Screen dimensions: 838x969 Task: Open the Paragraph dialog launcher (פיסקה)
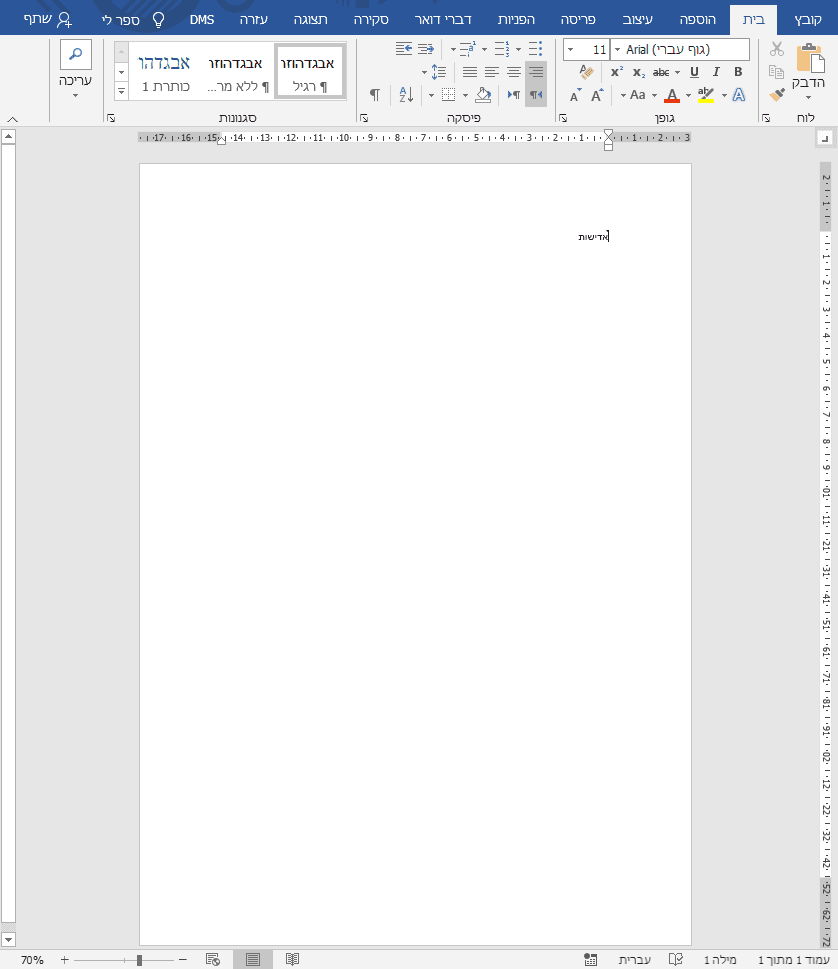click(x=364, y=117)
